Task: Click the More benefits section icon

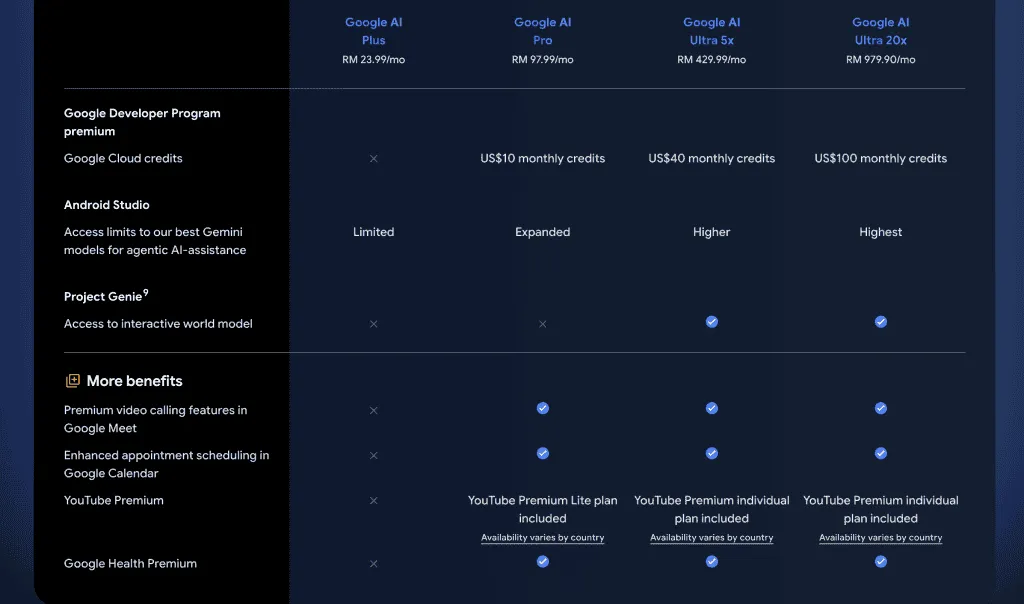Action: (x=72, y=381)
